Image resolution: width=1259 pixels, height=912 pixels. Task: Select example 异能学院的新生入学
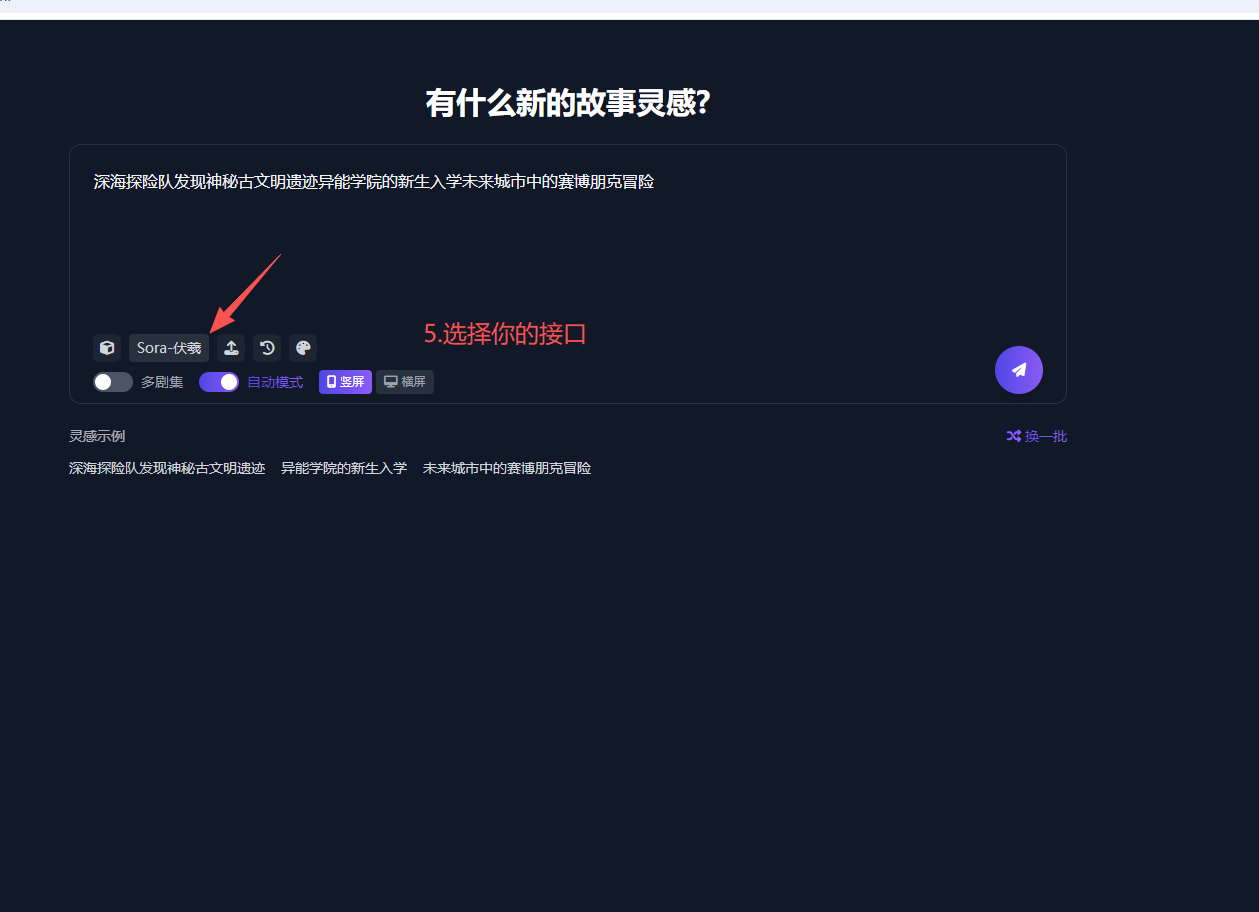click(x=344, y=468)
